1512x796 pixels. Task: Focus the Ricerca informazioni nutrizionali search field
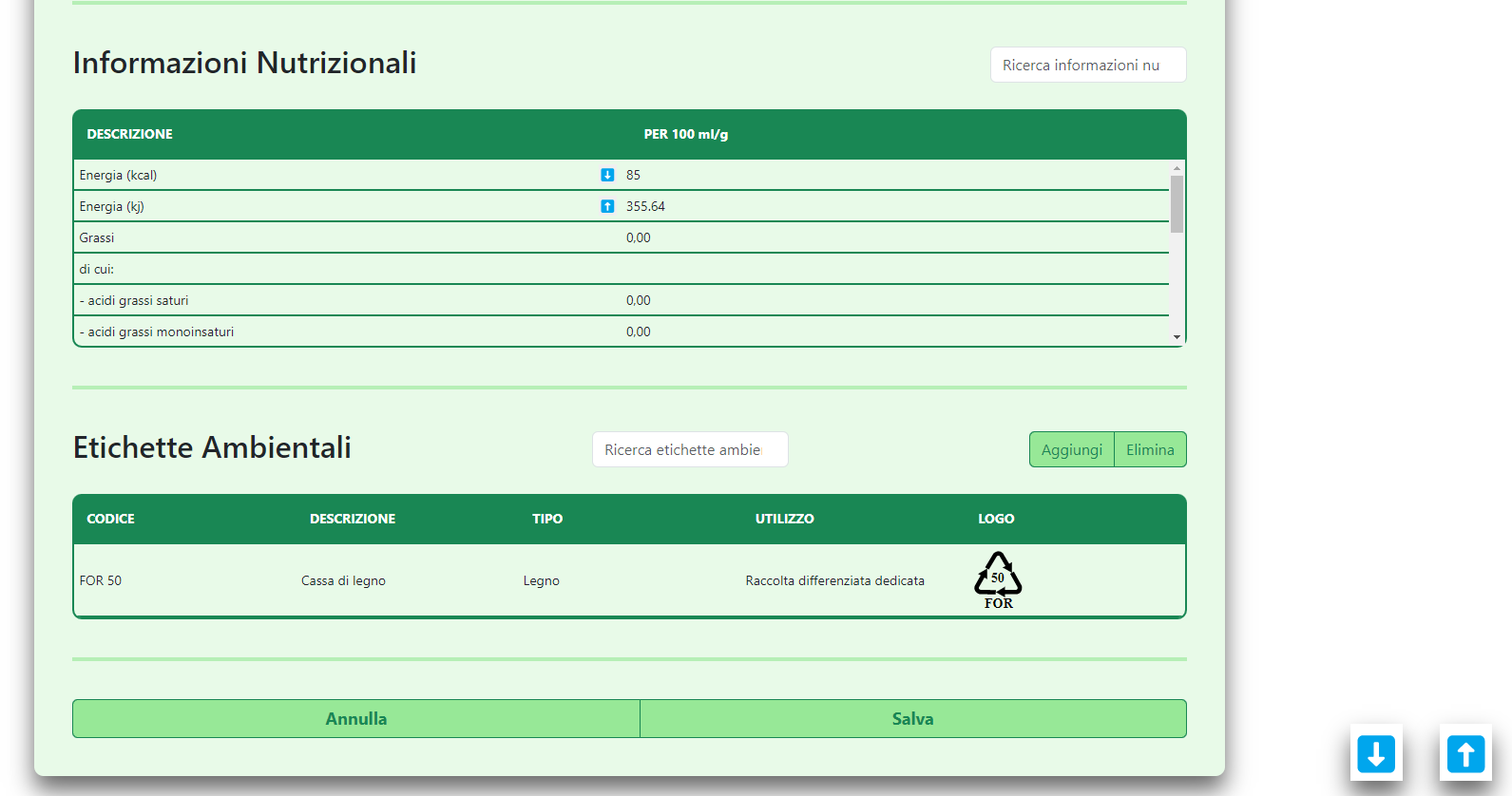tap(1087, 66)
